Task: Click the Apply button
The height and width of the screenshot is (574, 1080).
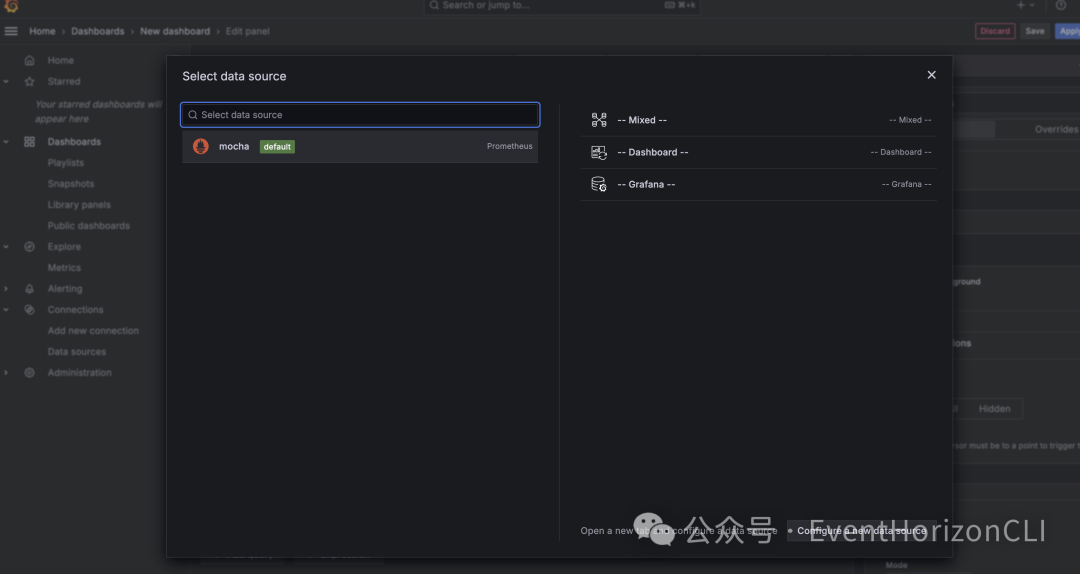Action: [x=1068, y=31]
